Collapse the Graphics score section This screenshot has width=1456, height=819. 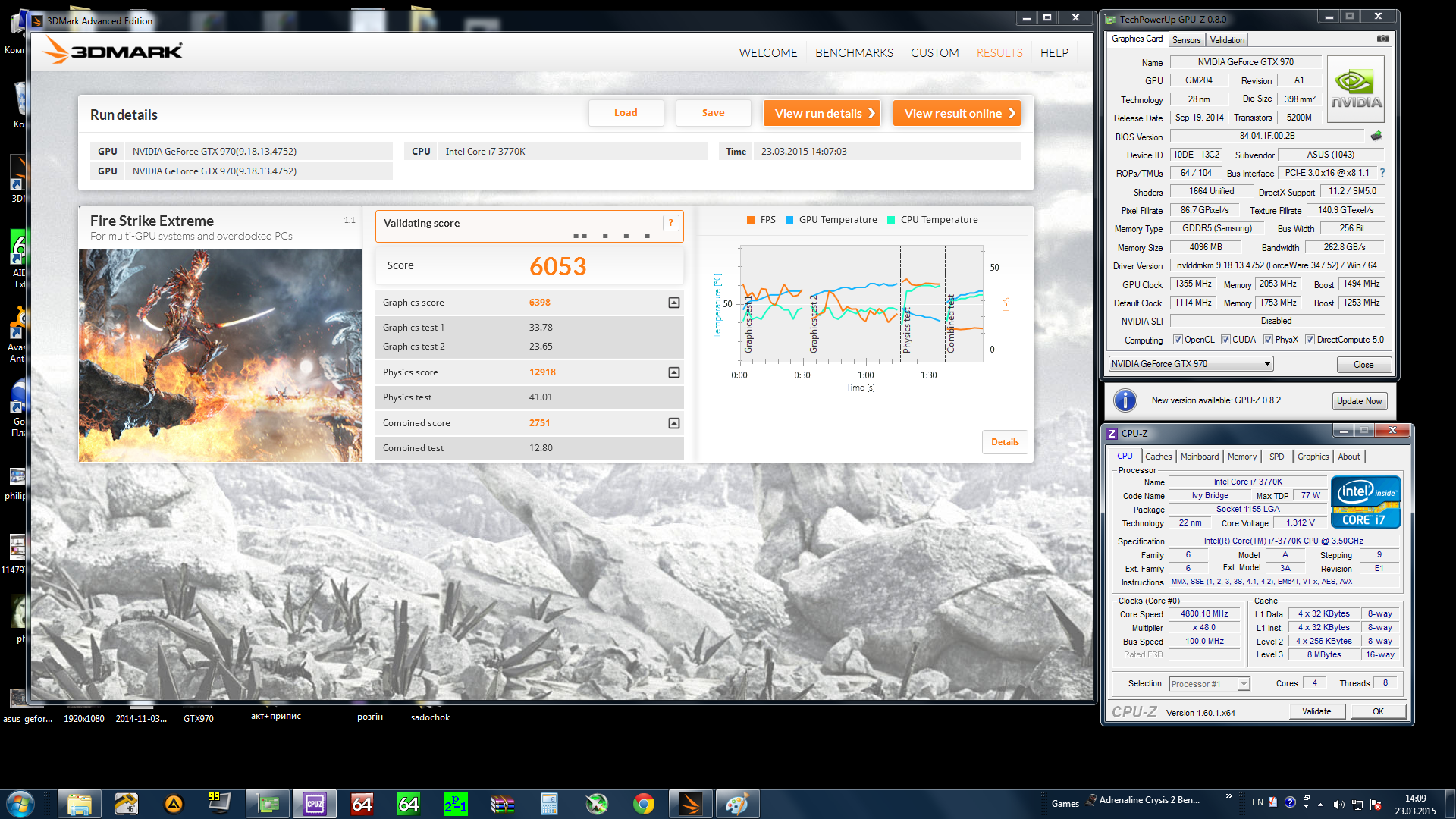[673, 303]
